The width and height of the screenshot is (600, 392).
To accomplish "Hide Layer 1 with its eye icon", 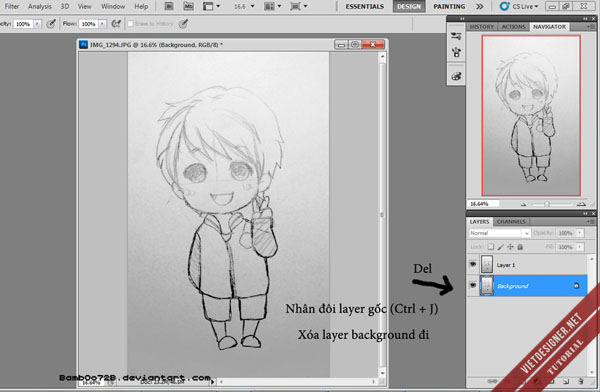I will click(473, 264).
